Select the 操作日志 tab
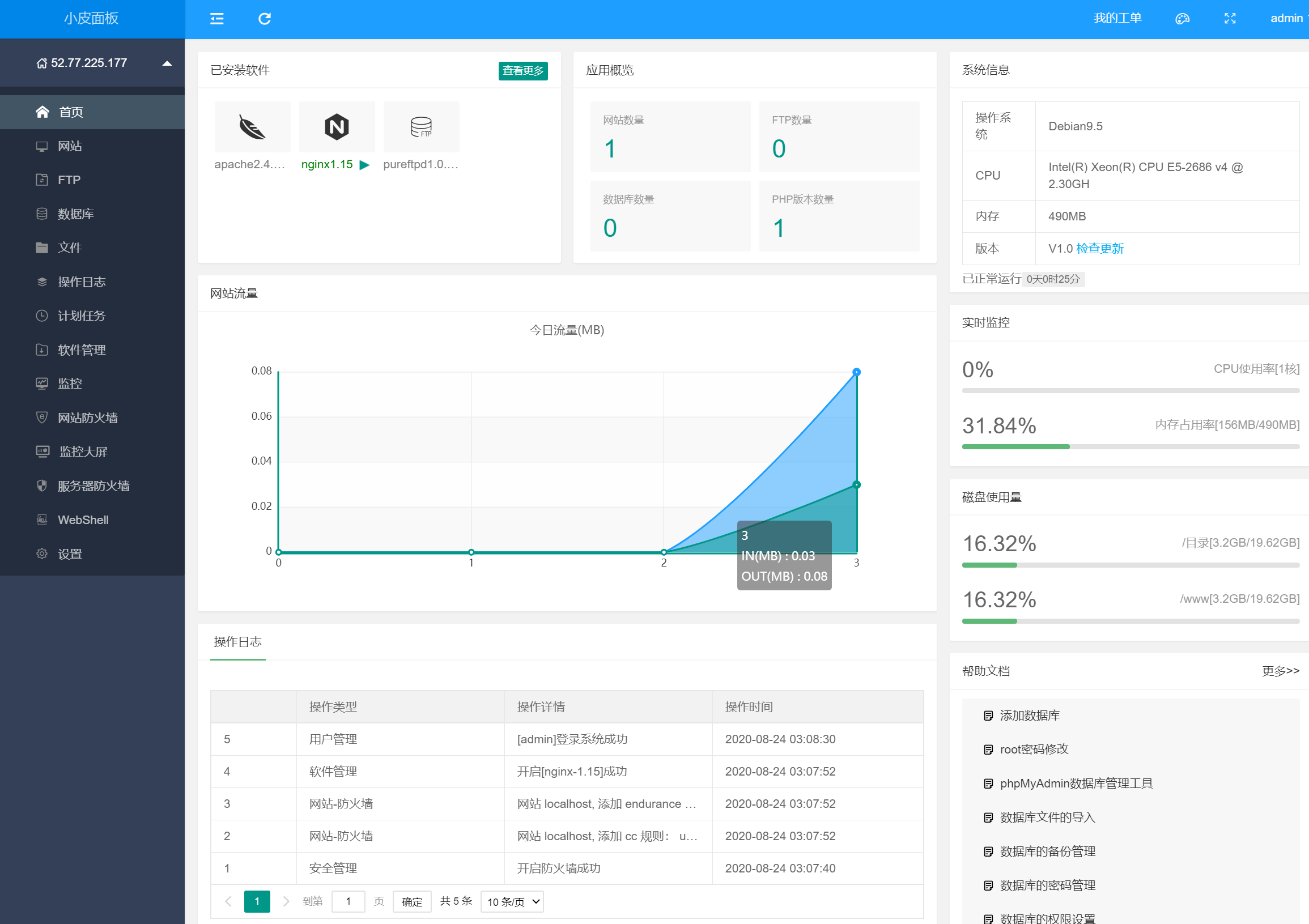The width and height of the screenshot is (1309, 924). (x=238, y=642)
